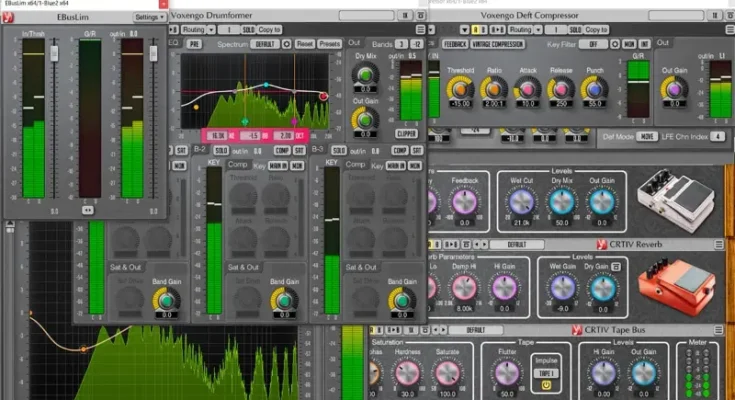This screenshot has height=400, width=735.
Task: Open the CRTIV Reverb menu icon
Action: (718, 244)
